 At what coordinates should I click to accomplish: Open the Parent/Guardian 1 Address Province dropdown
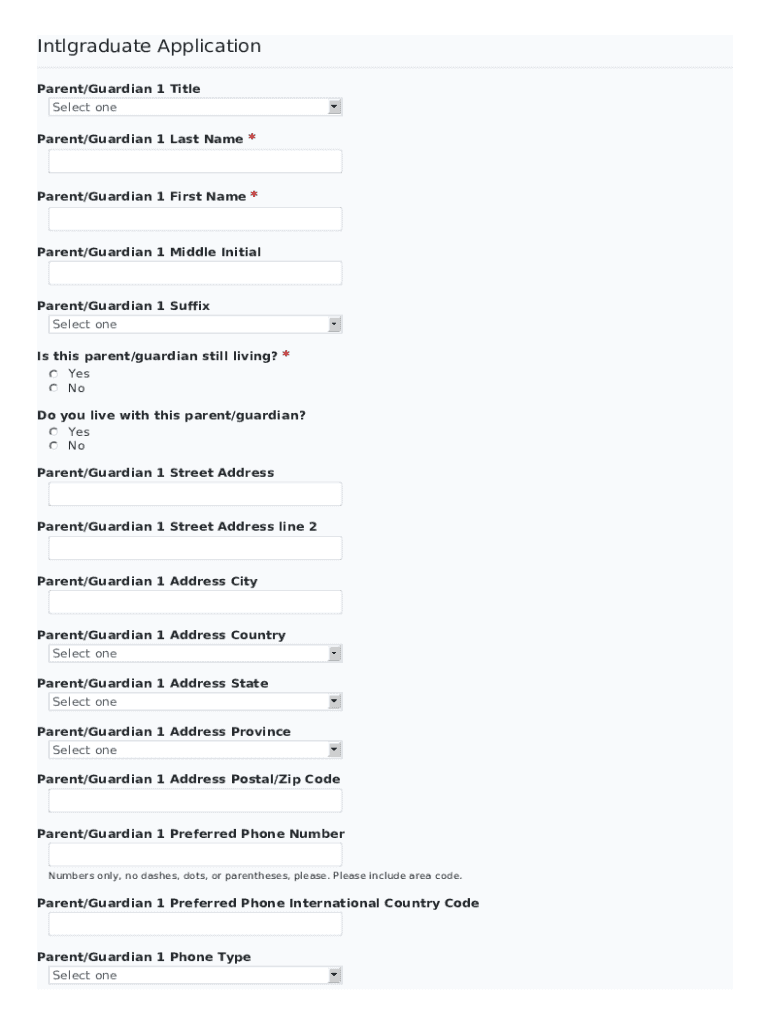point(195,750)
